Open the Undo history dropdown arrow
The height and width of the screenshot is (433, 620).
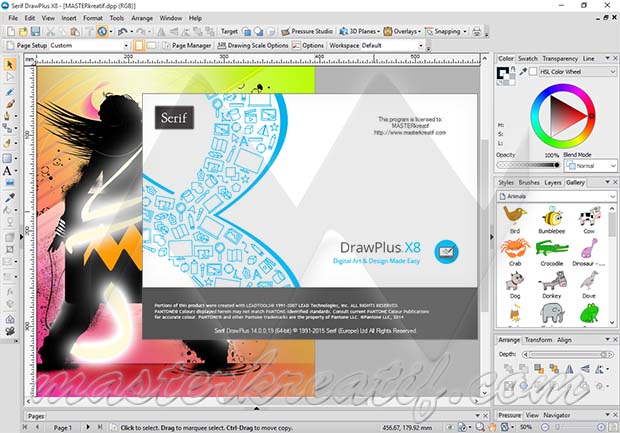(x=131, y=32)
